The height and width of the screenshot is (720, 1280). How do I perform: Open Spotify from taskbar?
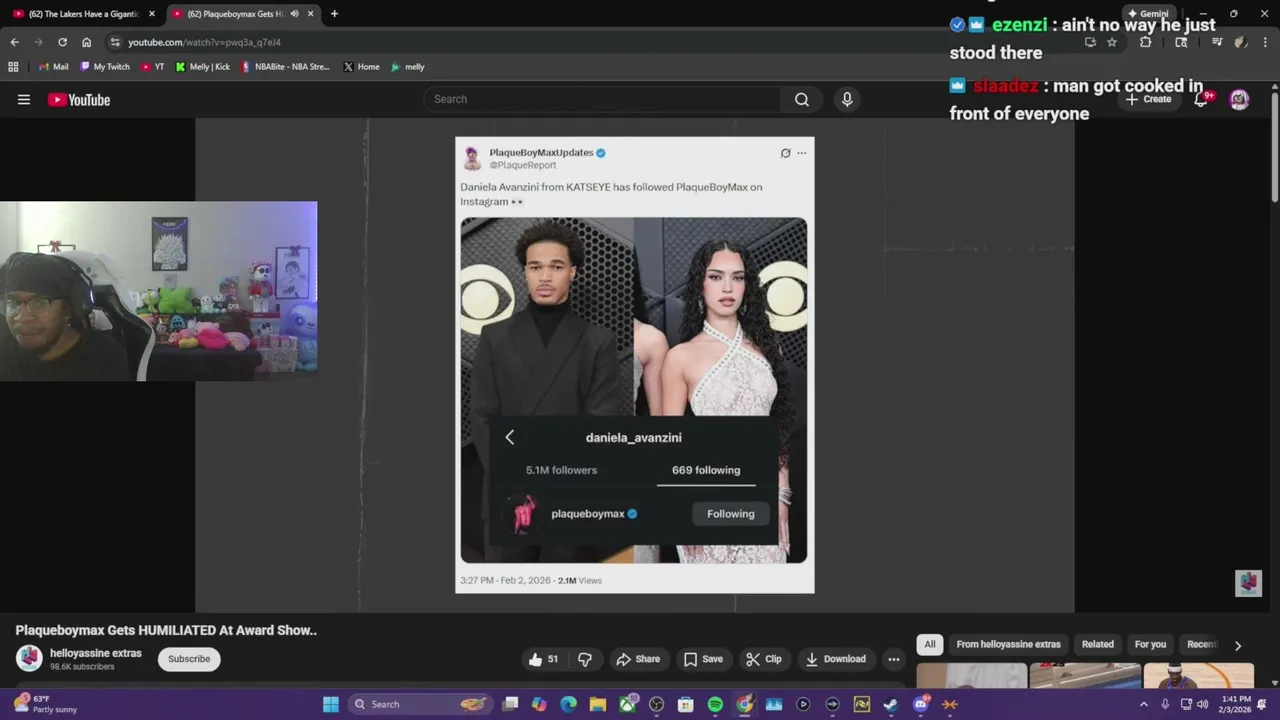click(715, 704)
